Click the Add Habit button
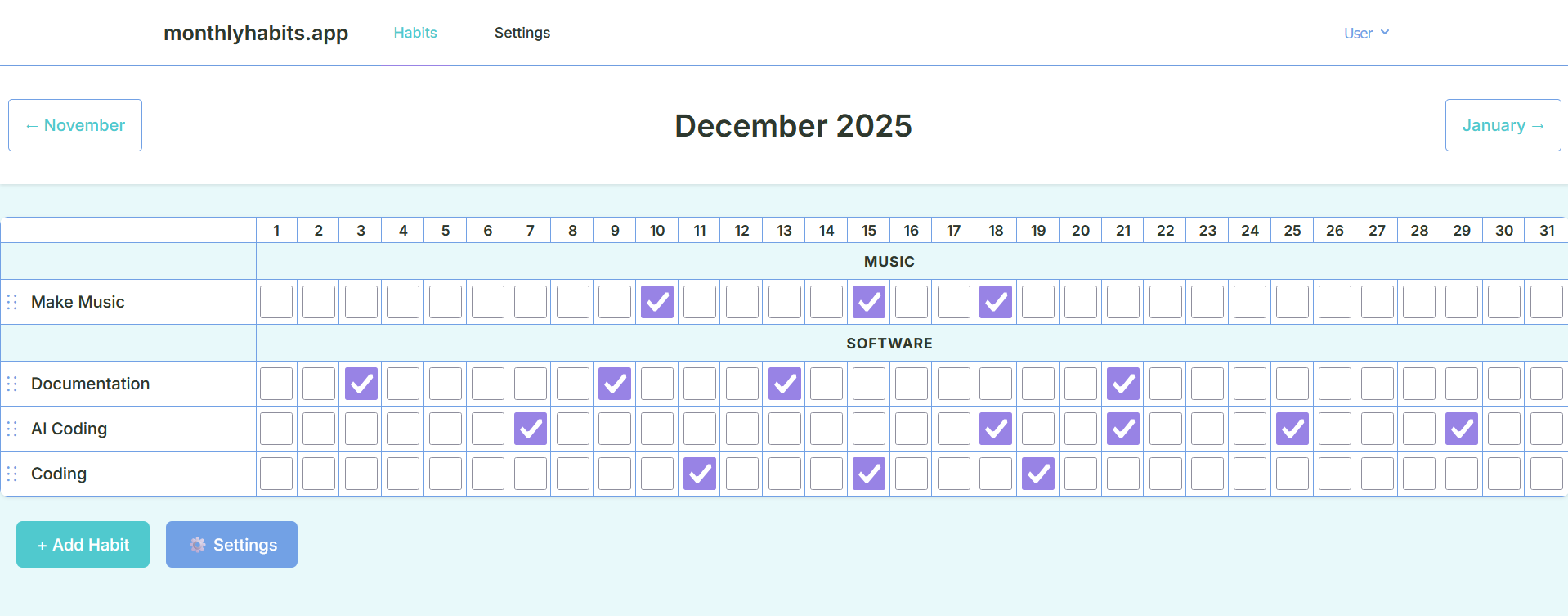Image resolution: width=1568 pixels, height=616 pixels. point(83,544)
